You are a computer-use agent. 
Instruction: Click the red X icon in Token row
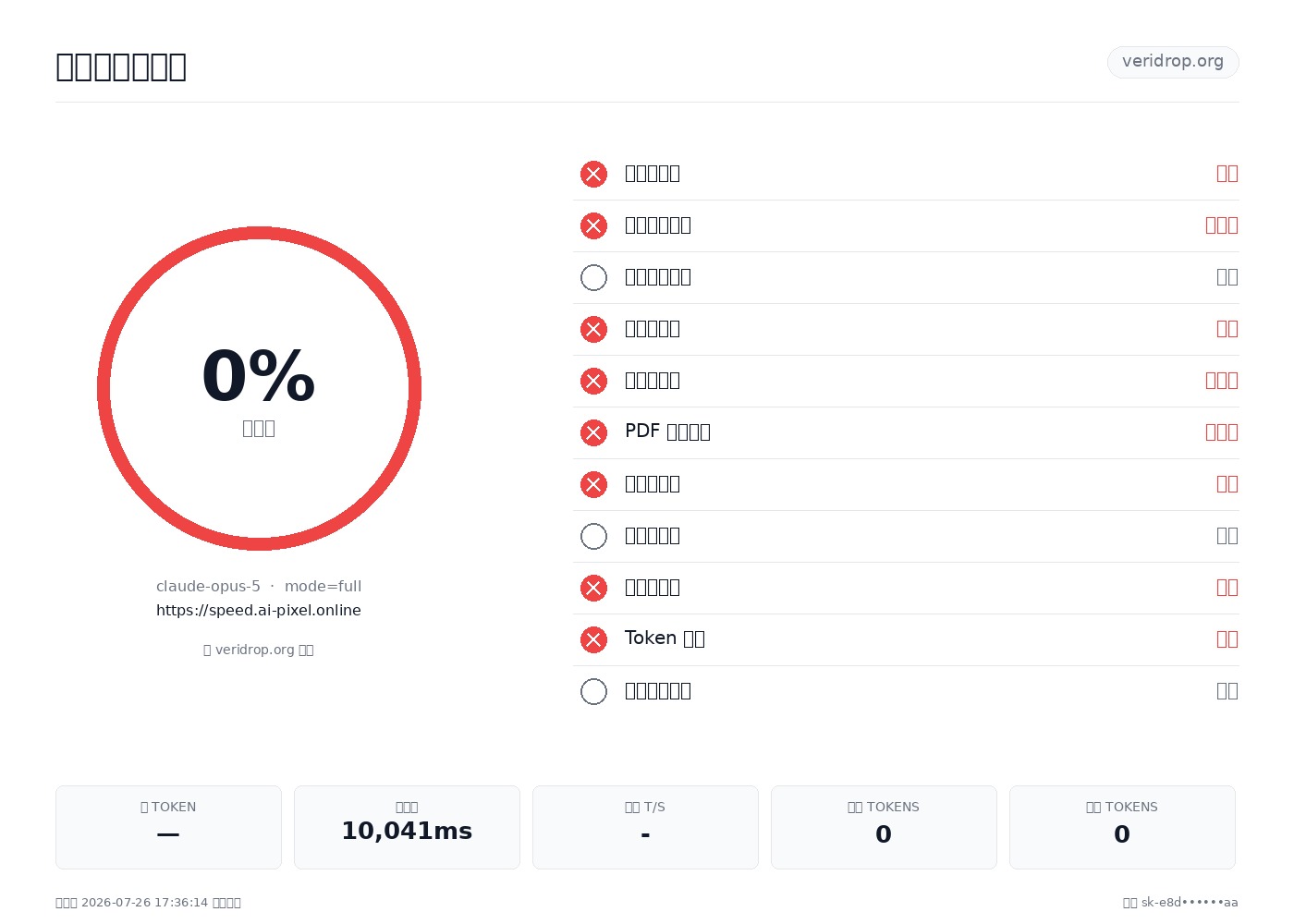pyautogui.click(x=593, y=639)
